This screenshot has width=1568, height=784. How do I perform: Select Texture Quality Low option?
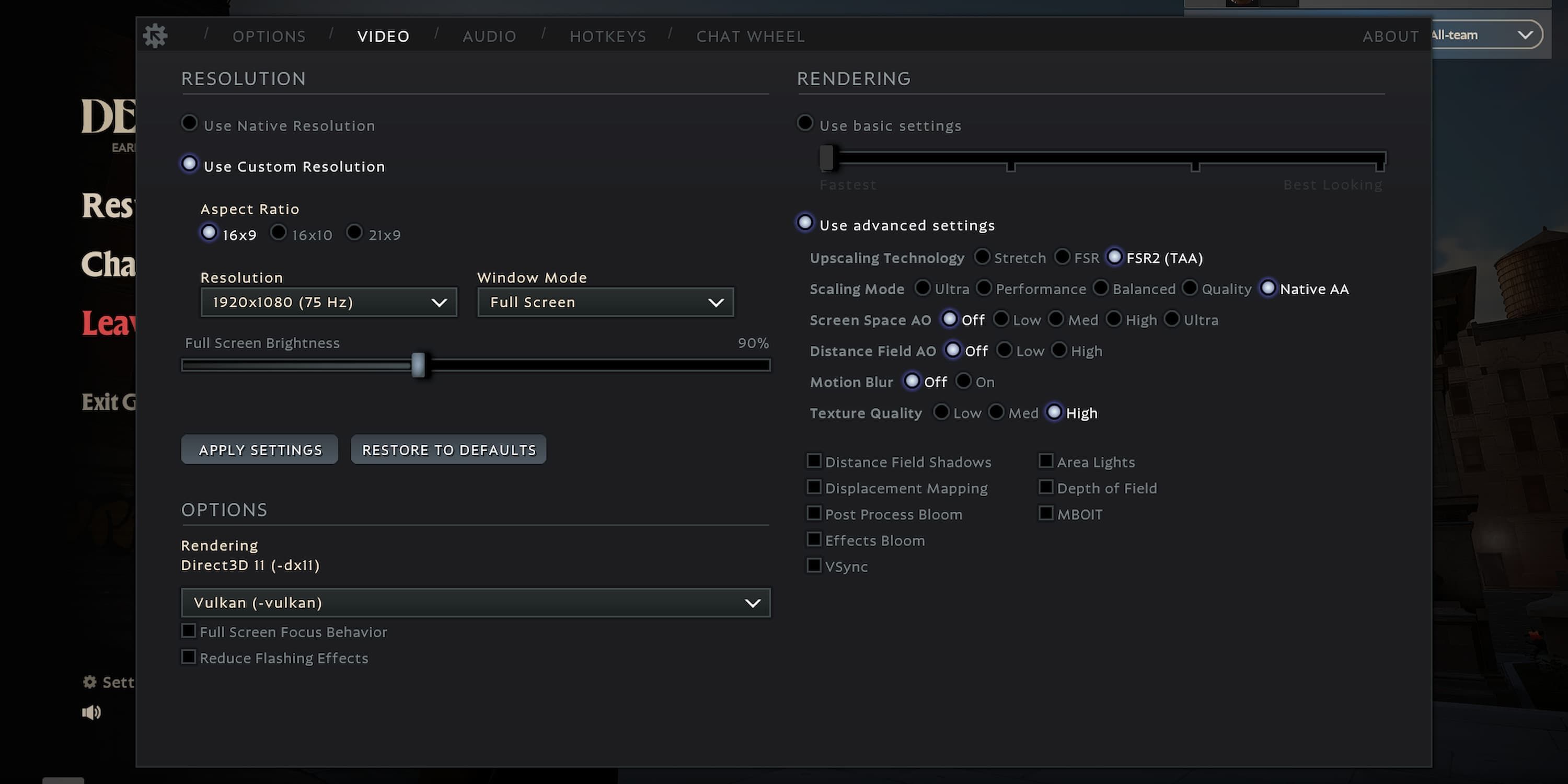pyautogui.click(x=940, y=412)
